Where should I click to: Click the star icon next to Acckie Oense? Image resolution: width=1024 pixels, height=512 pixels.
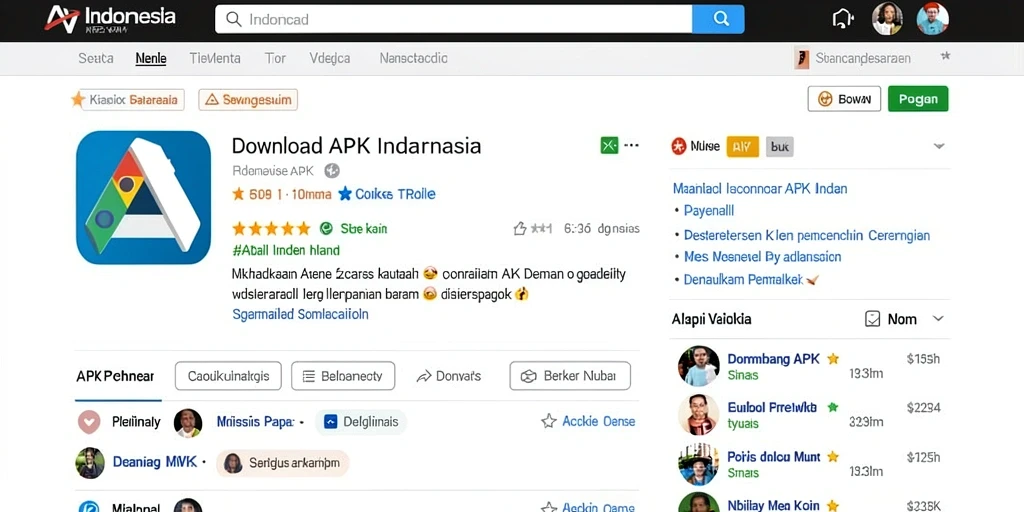[549, 421]
